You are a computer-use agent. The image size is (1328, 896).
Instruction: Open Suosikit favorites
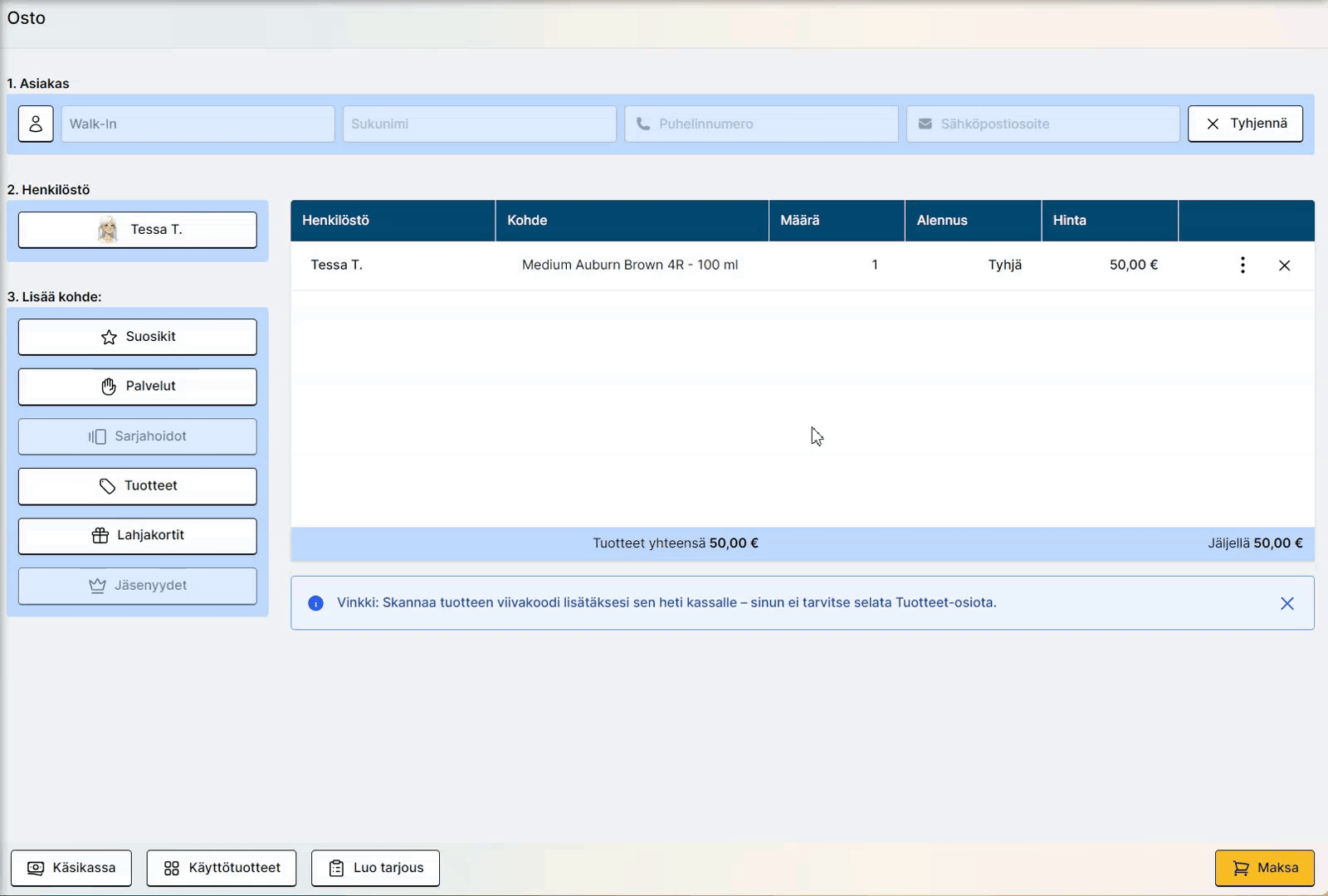138,337
